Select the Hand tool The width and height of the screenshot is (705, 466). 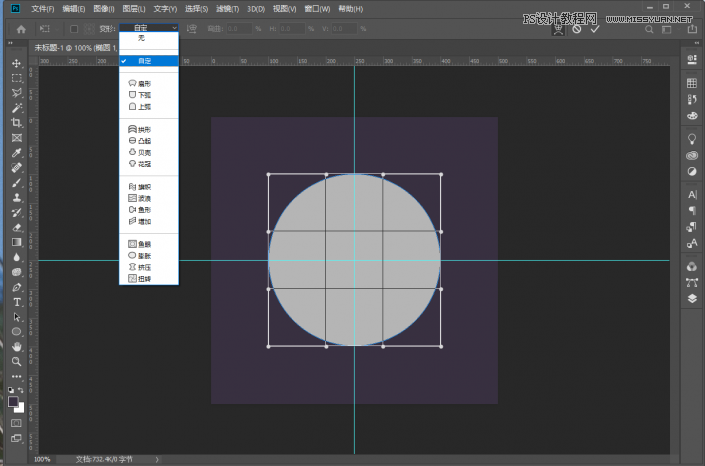point(17,346)
